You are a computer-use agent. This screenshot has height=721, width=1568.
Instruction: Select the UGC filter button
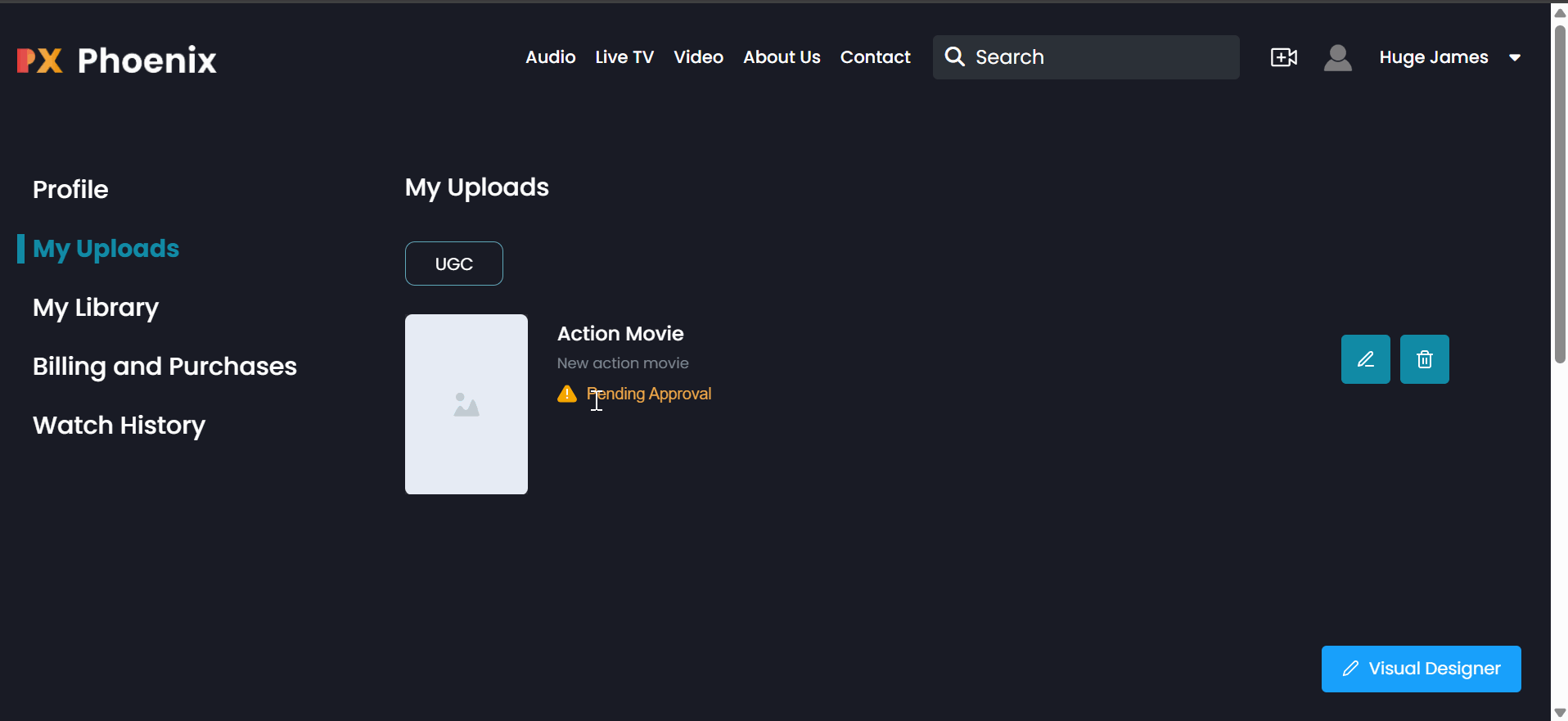(454, 264)
